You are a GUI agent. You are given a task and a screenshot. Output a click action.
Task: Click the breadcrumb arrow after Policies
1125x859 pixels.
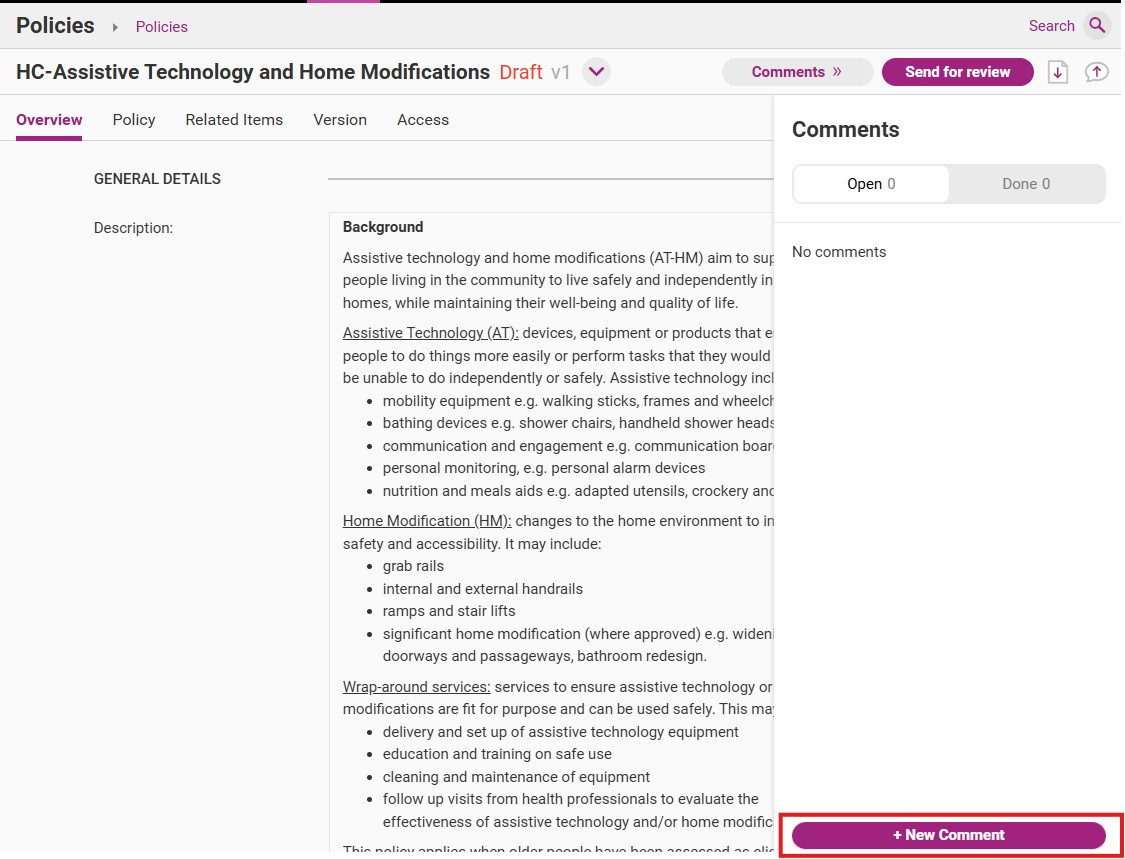click(115, 27)
